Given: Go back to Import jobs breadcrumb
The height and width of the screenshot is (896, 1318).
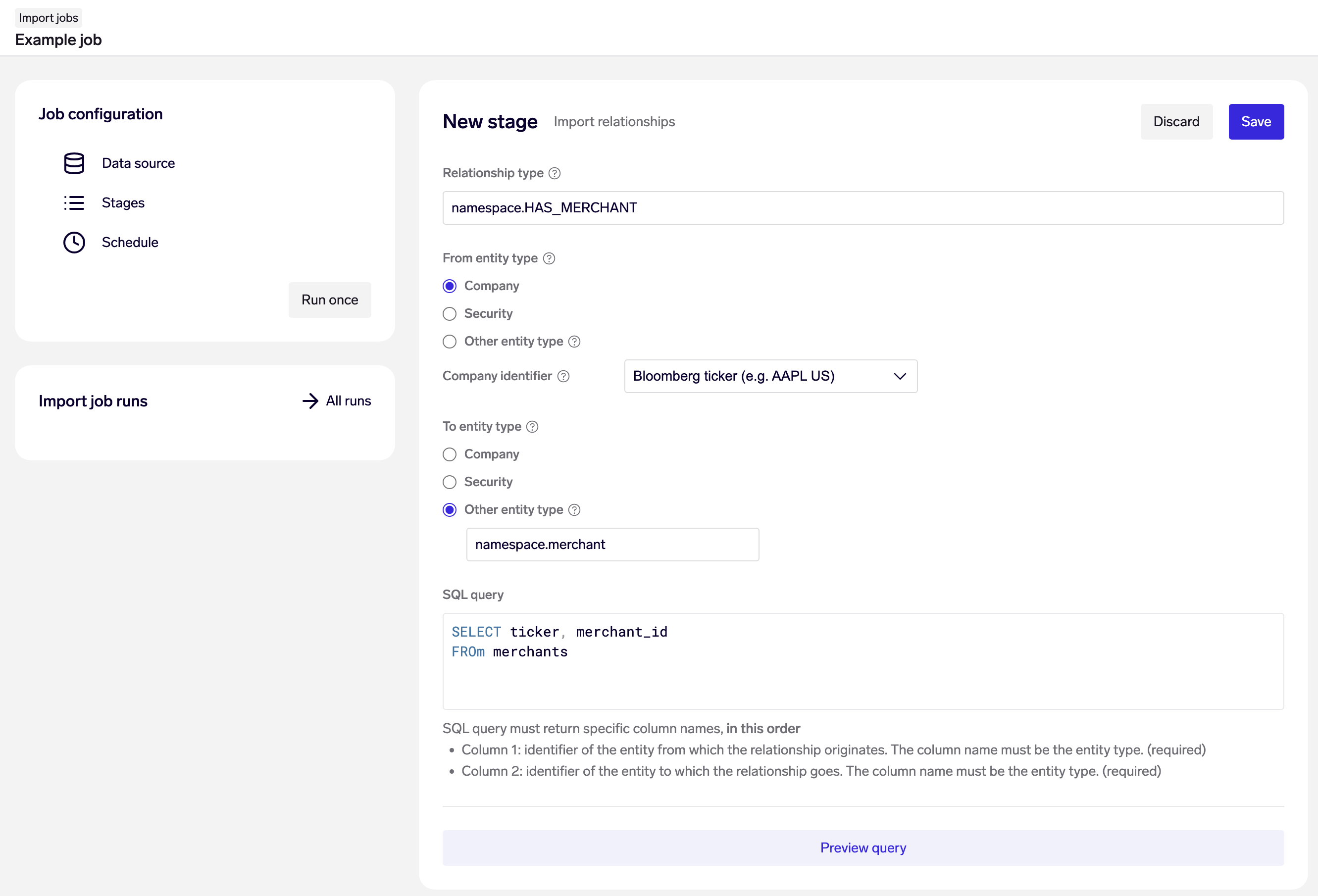Looking at the screenshot, I should [48, 18].
